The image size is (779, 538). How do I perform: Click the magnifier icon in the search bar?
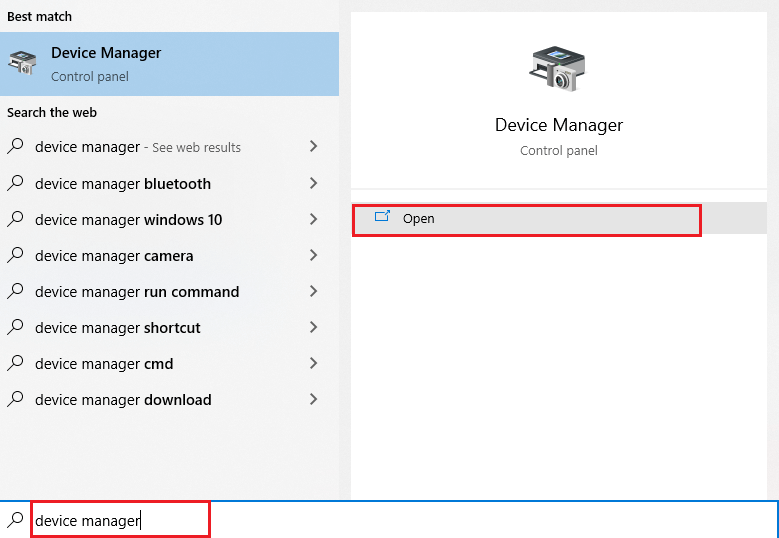click(x=16, y=519)
